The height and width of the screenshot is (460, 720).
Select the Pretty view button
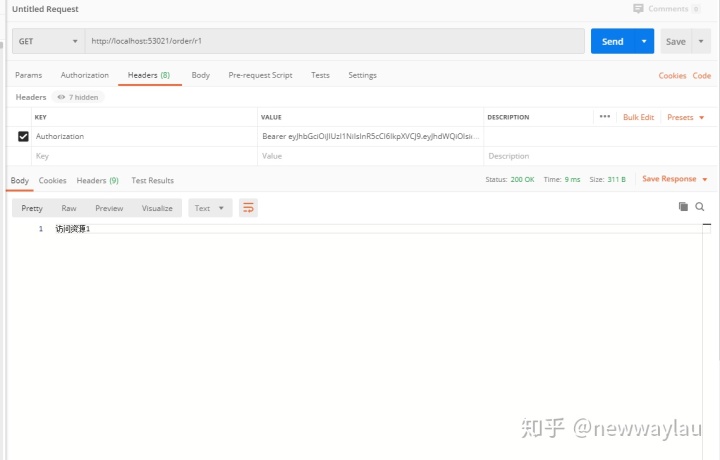[x=32, y=208]
